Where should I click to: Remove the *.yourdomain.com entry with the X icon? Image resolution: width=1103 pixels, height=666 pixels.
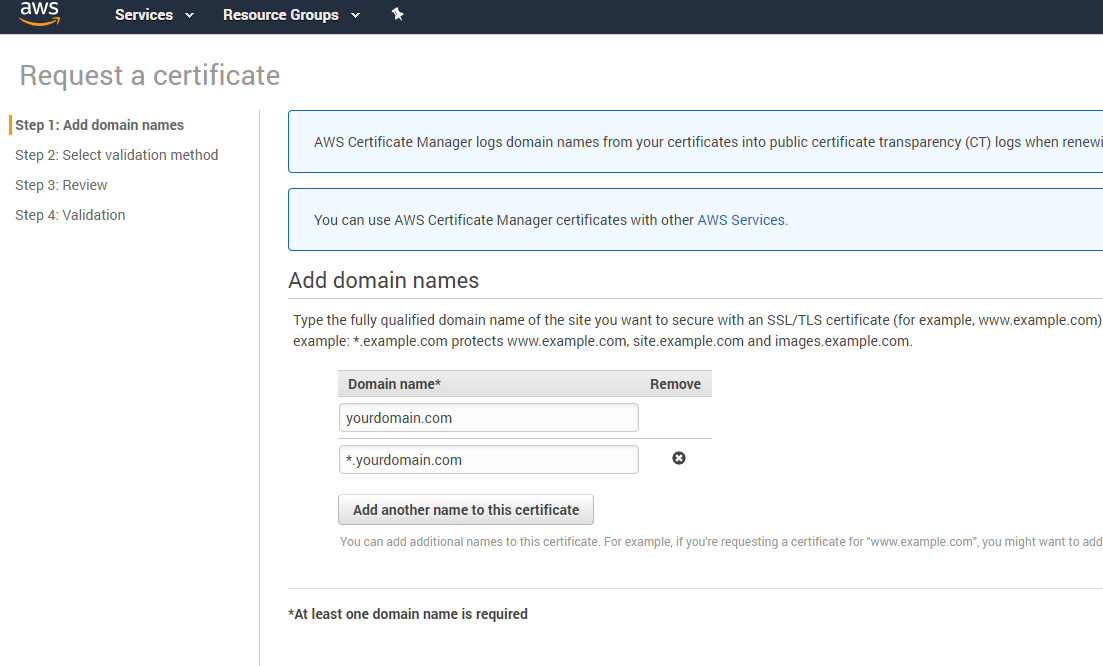[679, 459]
